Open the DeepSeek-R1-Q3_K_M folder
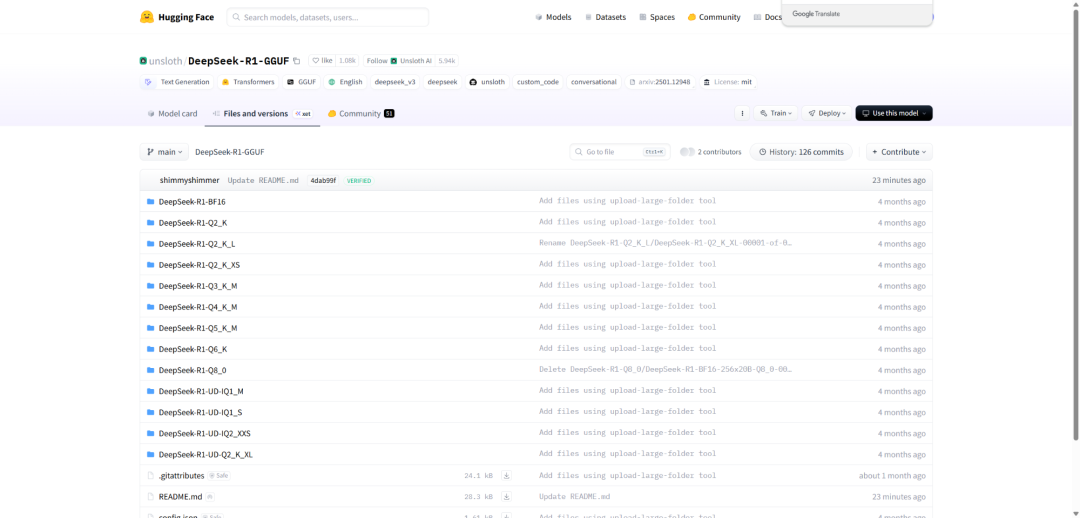Viewport: 1080px width, 518px height. [198, 286]
